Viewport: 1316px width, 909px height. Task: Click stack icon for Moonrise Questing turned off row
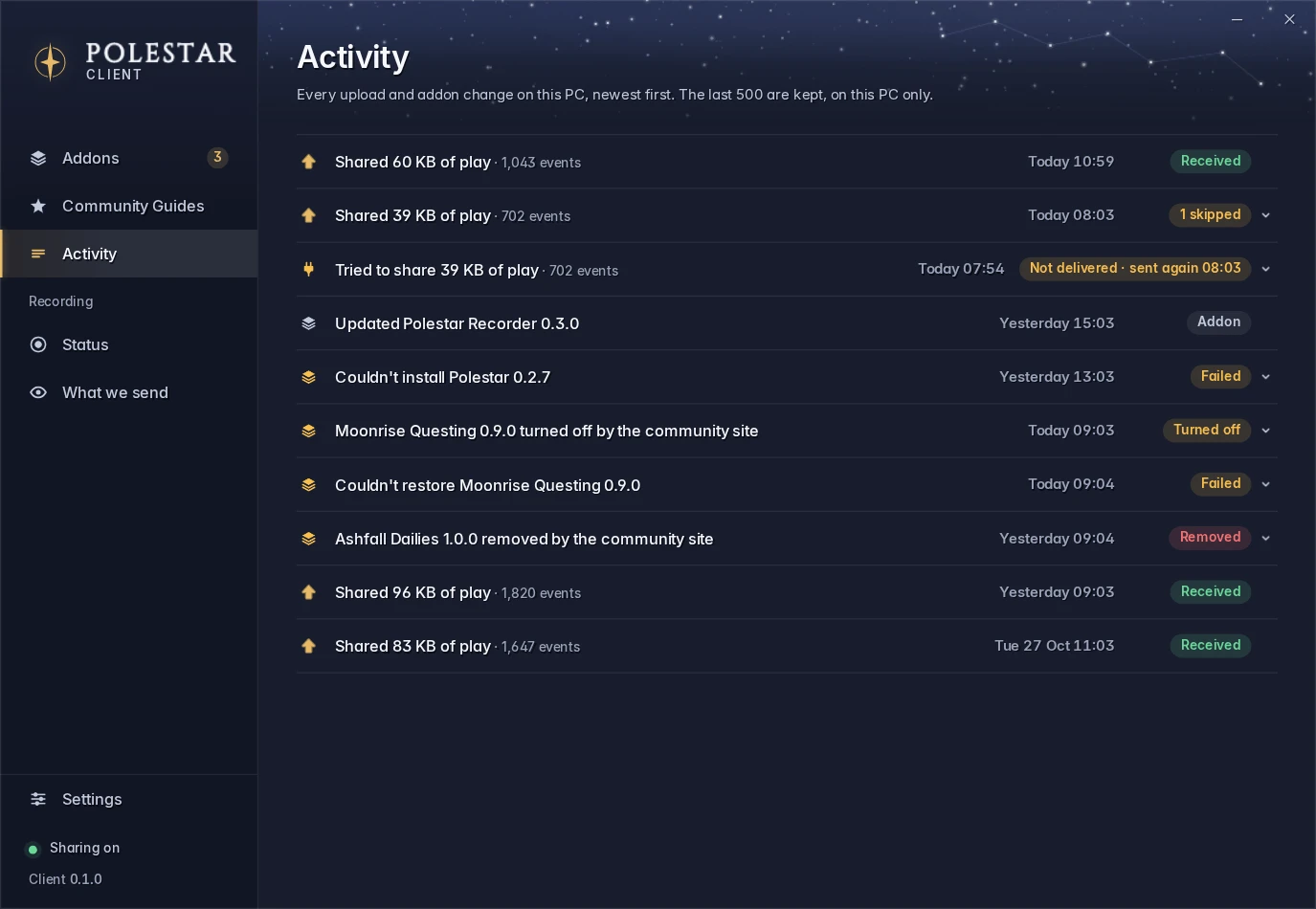click(x=308, y=431)
